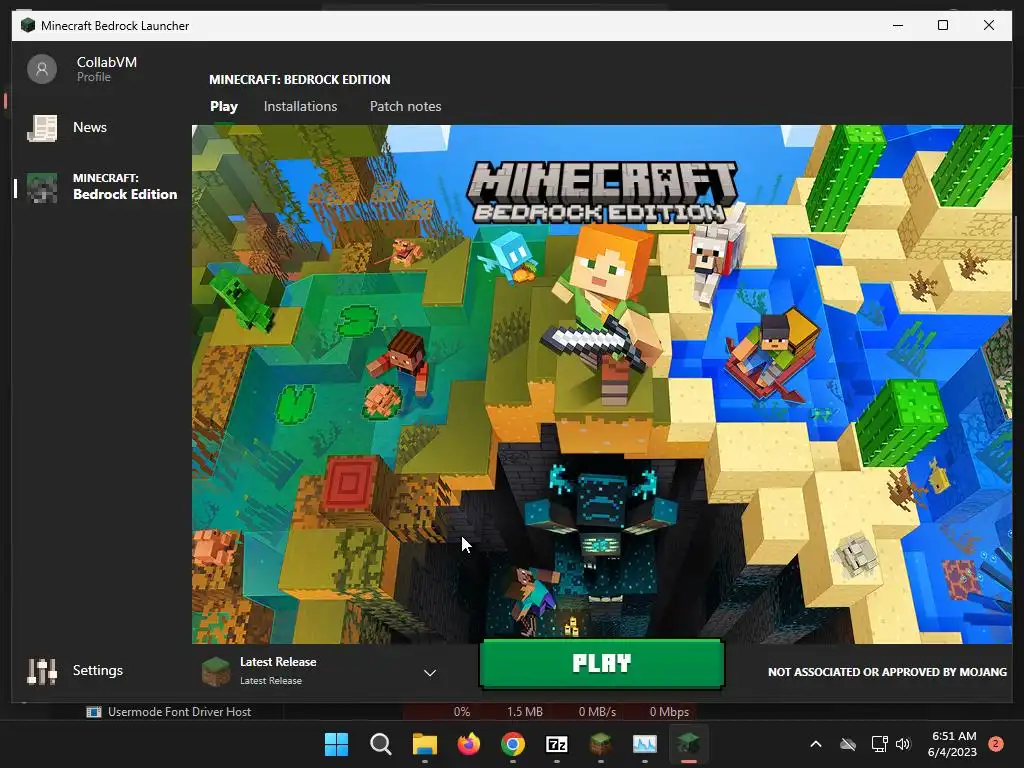Launch Firefox from the taskbar
1024x768 pixels.
tap(468, 744)
